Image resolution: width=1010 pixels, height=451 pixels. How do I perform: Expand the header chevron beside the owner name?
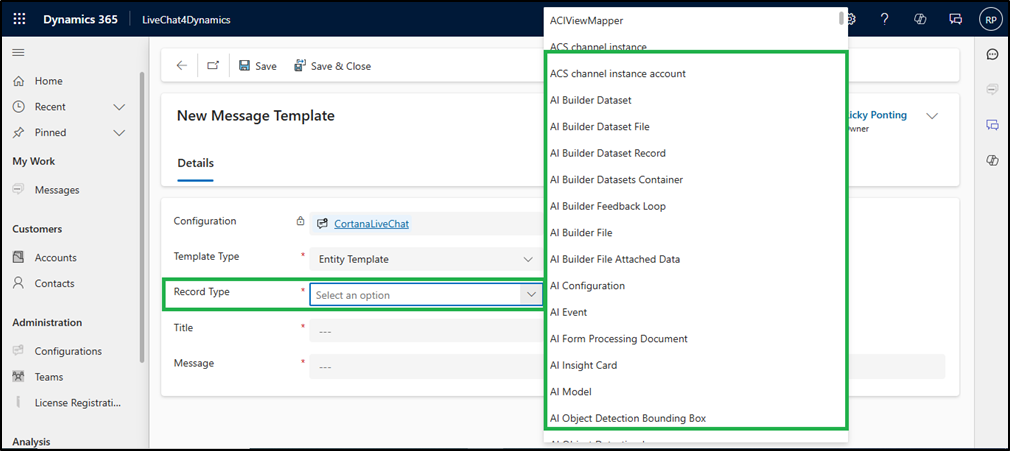[932, 116]
